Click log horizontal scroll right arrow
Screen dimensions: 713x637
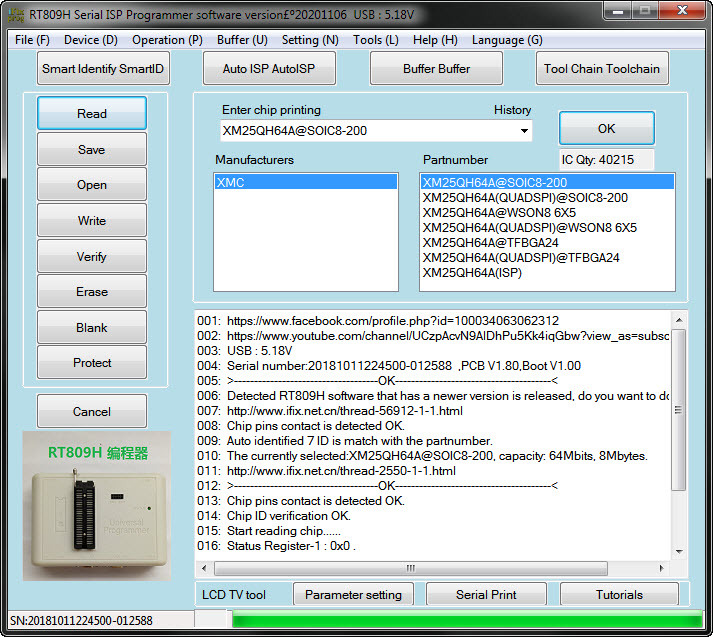tap(661, 568)
